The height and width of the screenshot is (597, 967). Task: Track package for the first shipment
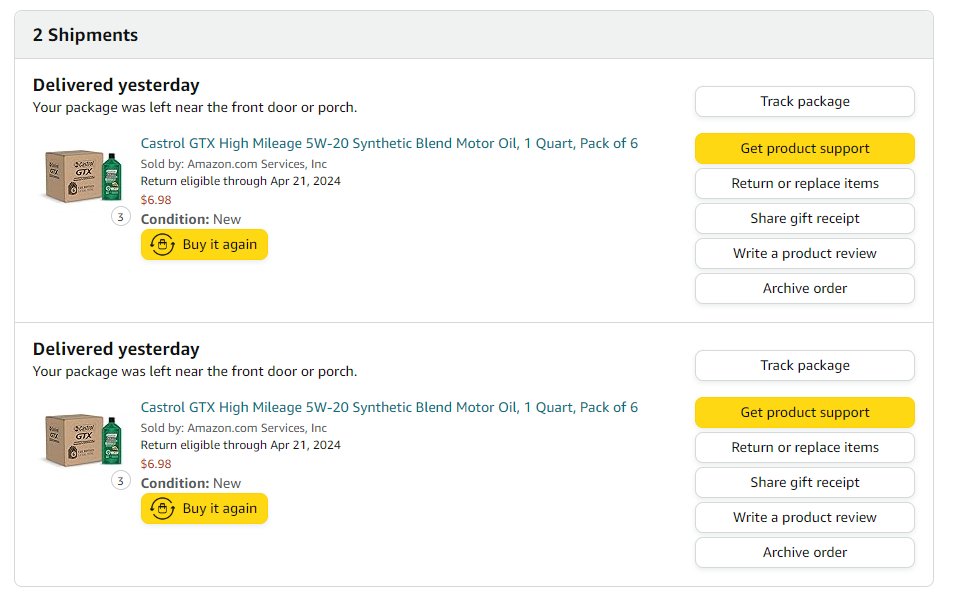(x=804, y=101)
